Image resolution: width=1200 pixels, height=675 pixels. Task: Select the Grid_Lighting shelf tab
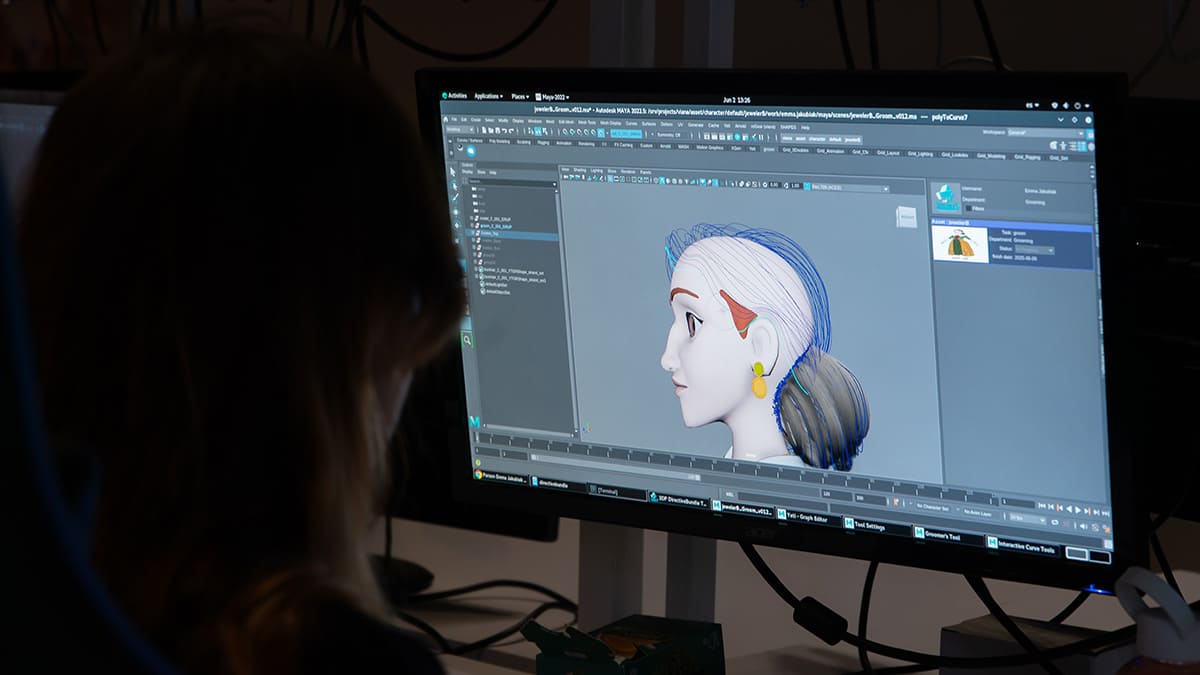point(919,153)
